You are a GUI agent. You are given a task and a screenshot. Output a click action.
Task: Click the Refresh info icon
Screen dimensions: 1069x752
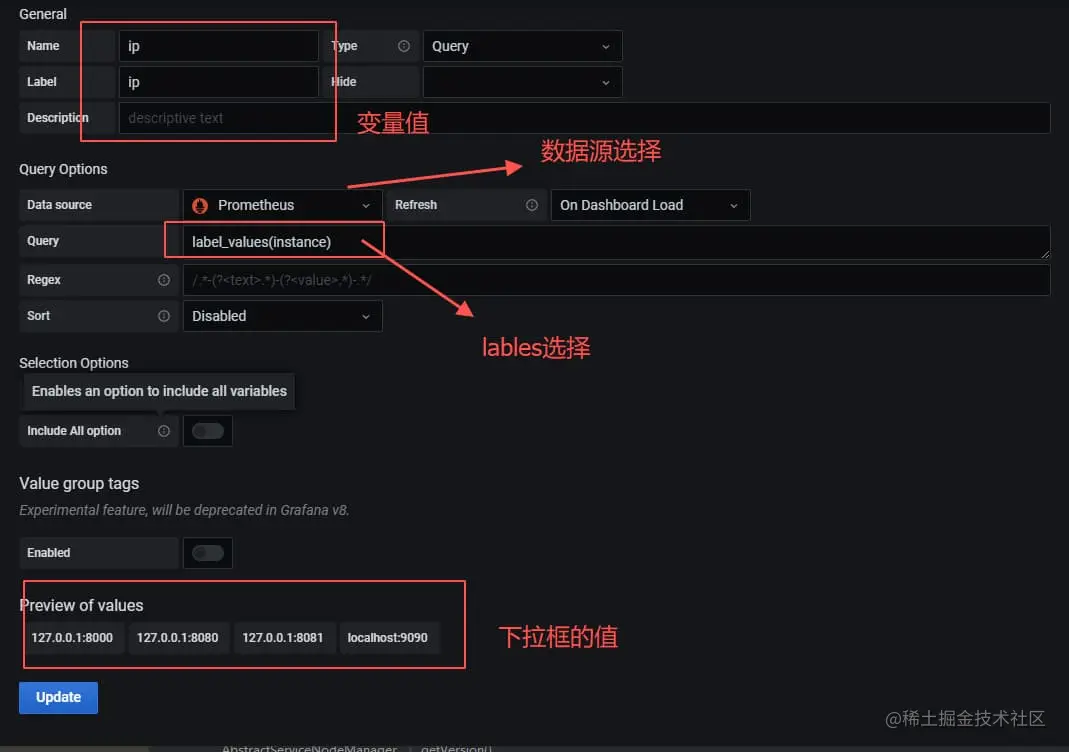click(532, 205)
